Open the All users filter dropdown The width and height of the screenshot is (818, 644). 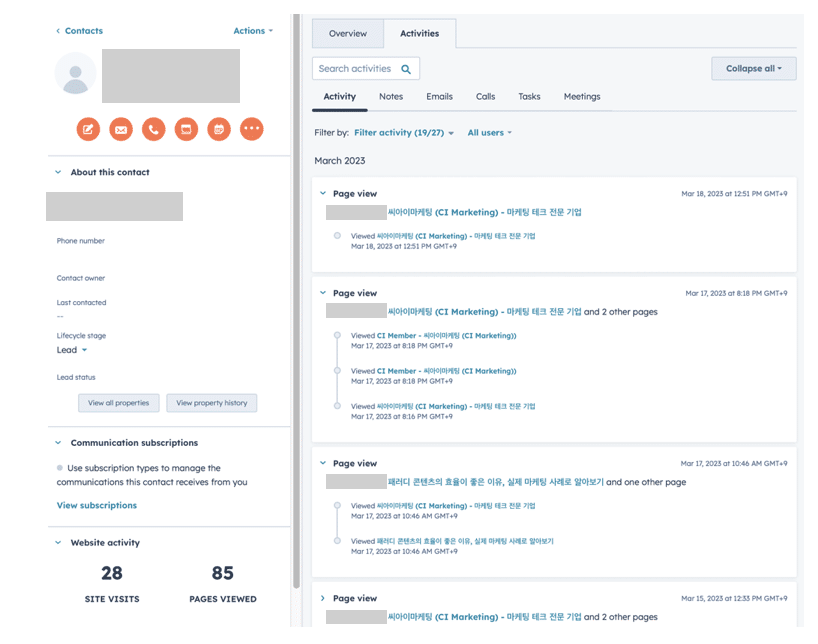tap(489, 133)
